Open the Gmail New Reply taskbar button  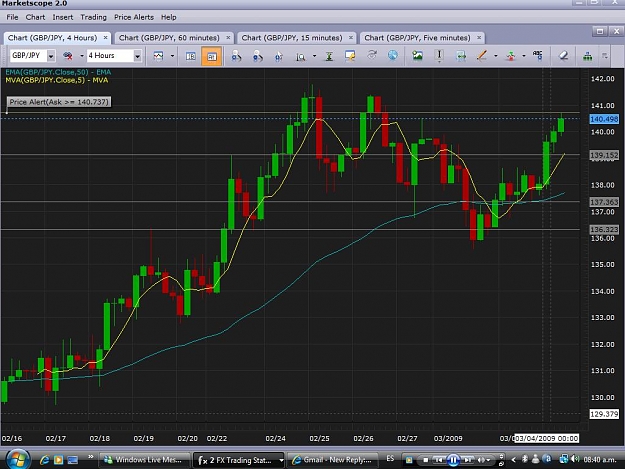[x=332, y=460]
